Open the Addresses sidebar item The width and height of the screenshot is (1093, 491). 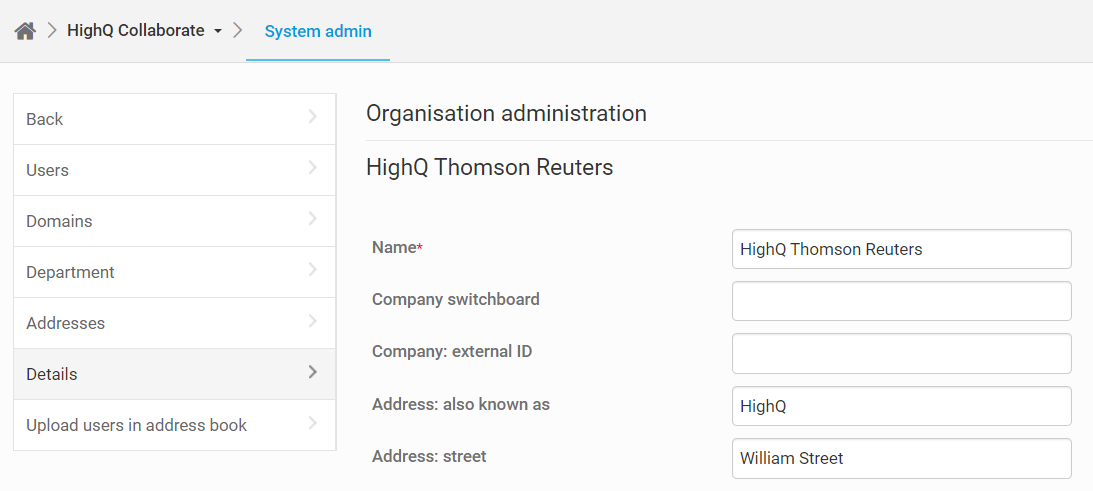[x=65, y=323]
